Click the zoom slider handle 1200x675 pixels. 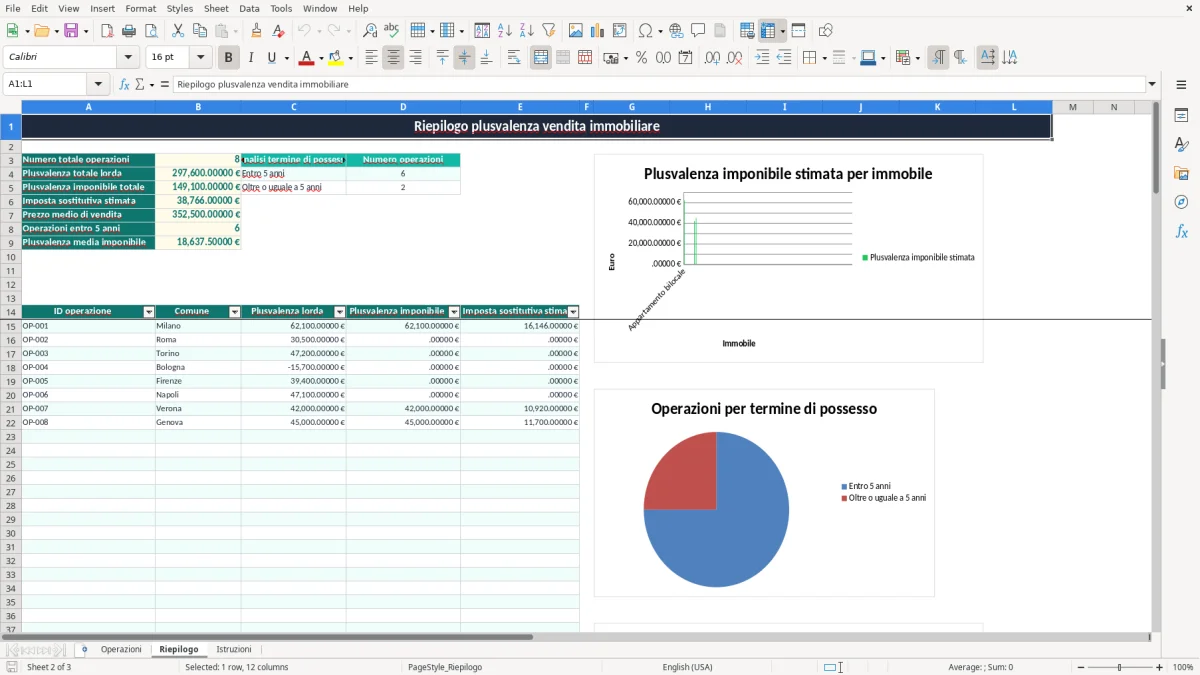click(1119, 667)
